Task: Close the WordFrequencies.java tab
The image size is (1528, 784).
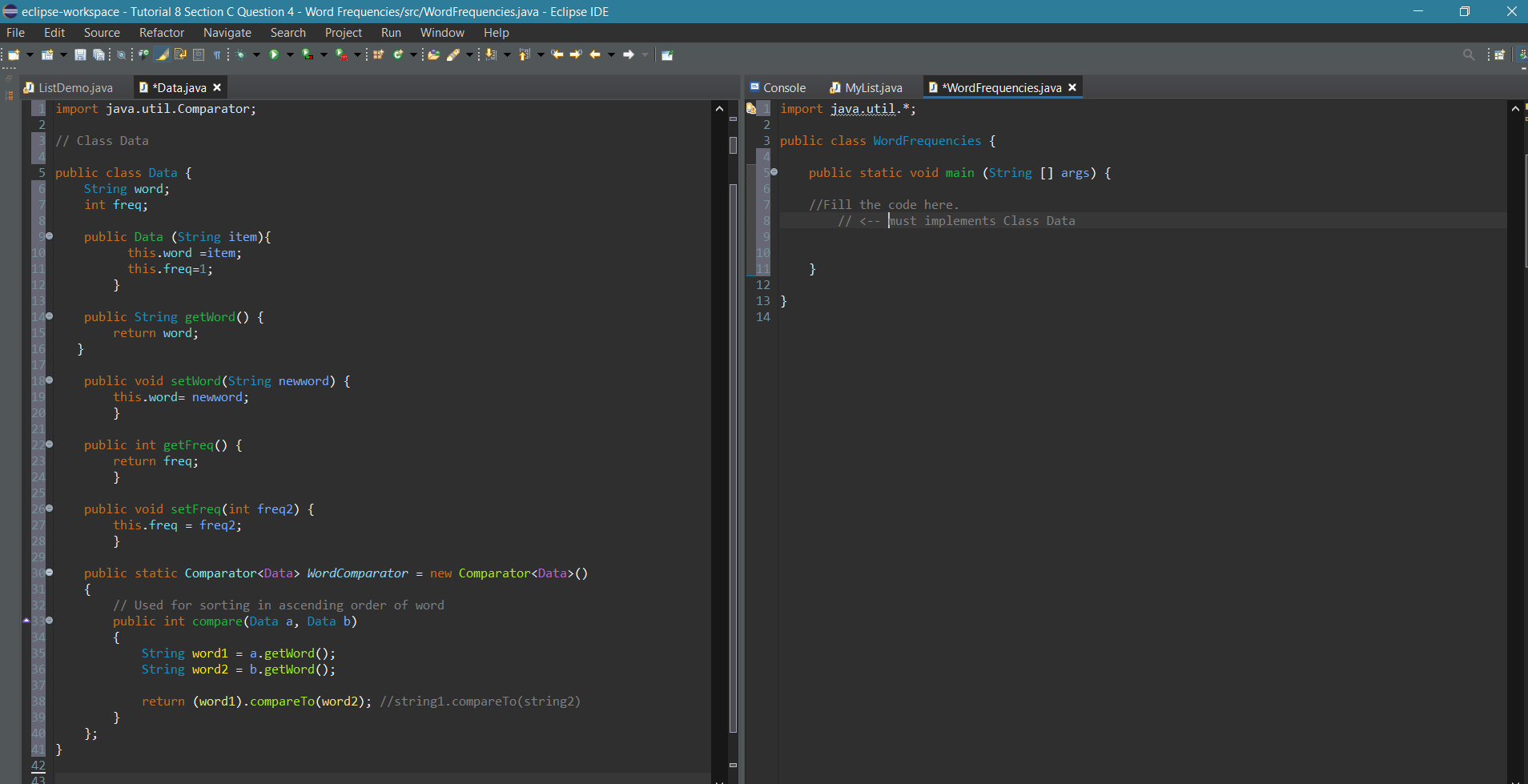Action: click(x=1073, y=88)
